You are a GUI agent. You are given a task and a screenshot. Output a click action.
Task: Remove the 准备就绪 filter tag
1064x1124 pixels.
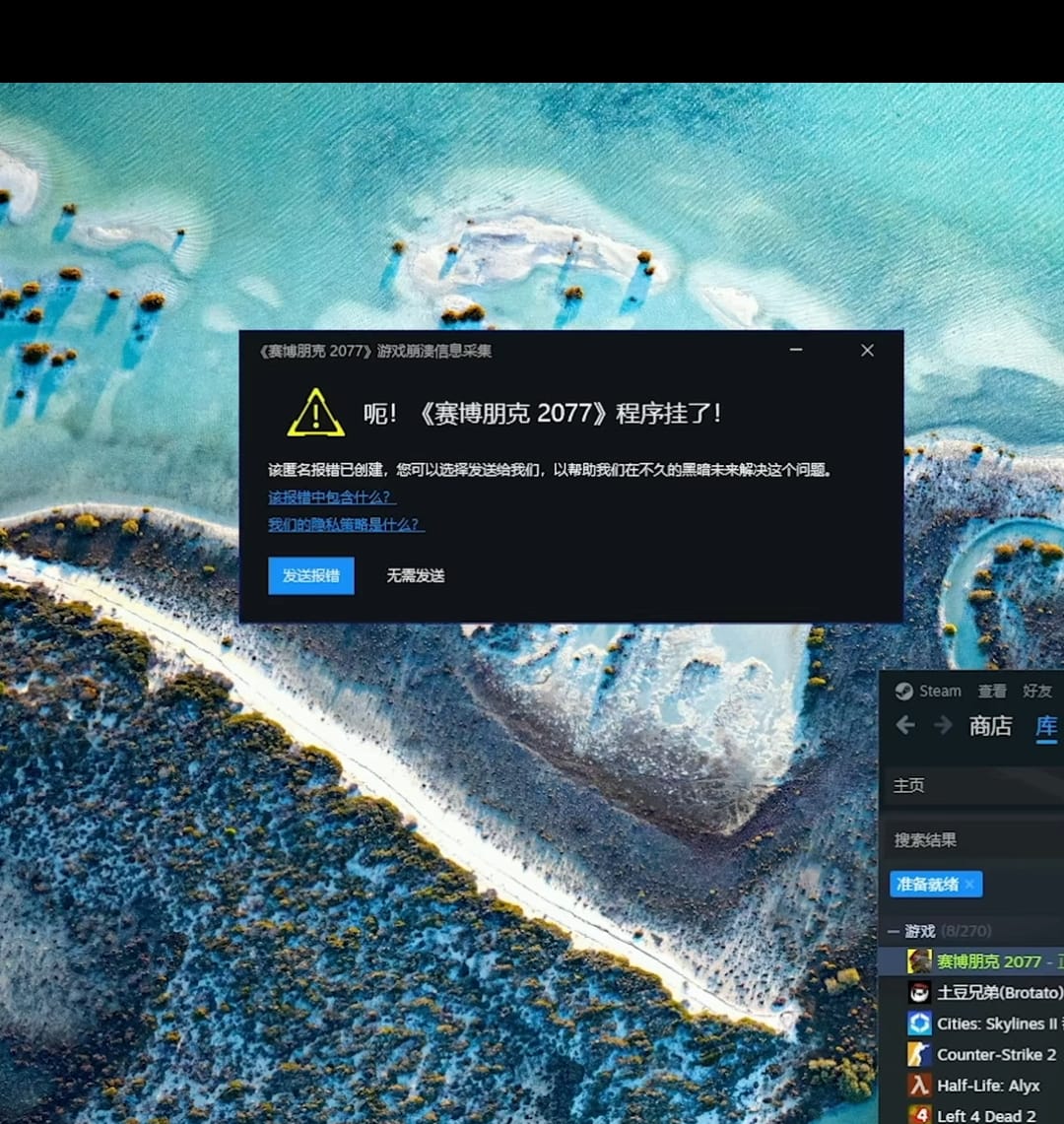(970, 885)
